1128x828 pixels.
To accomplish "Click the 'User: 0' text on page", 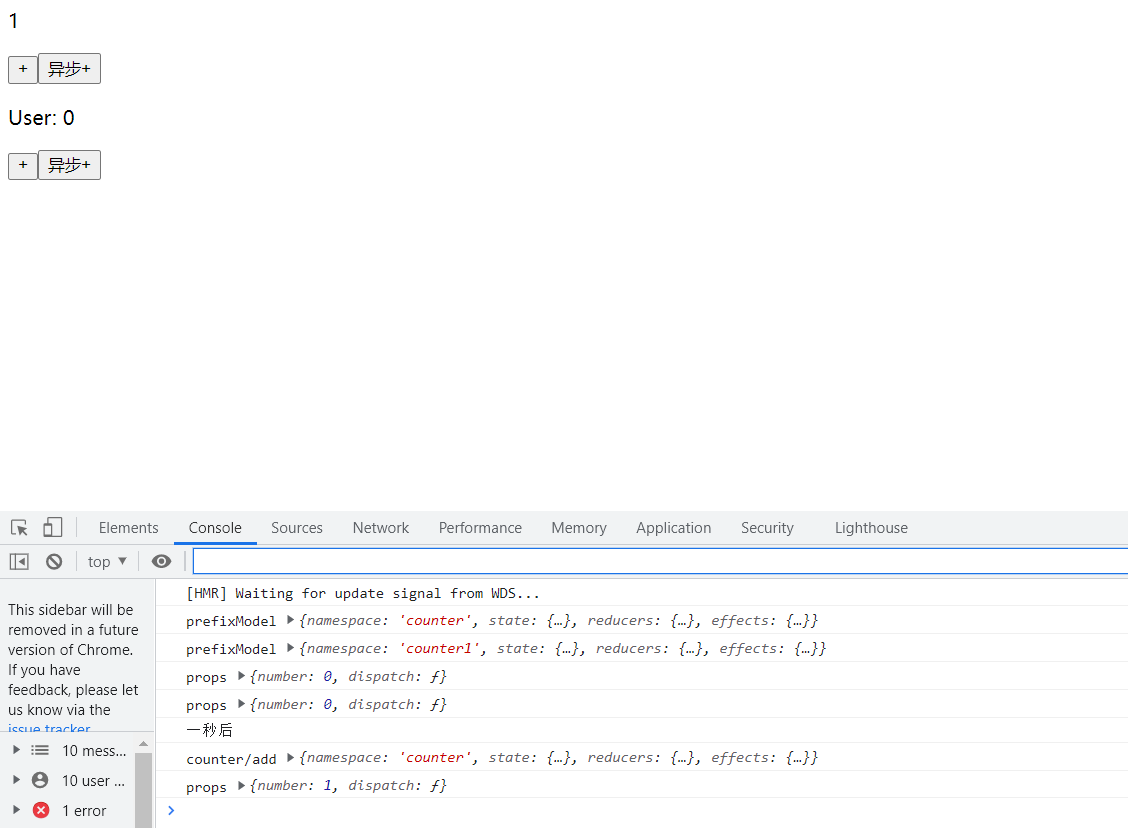I will click(x=41, y=118).
